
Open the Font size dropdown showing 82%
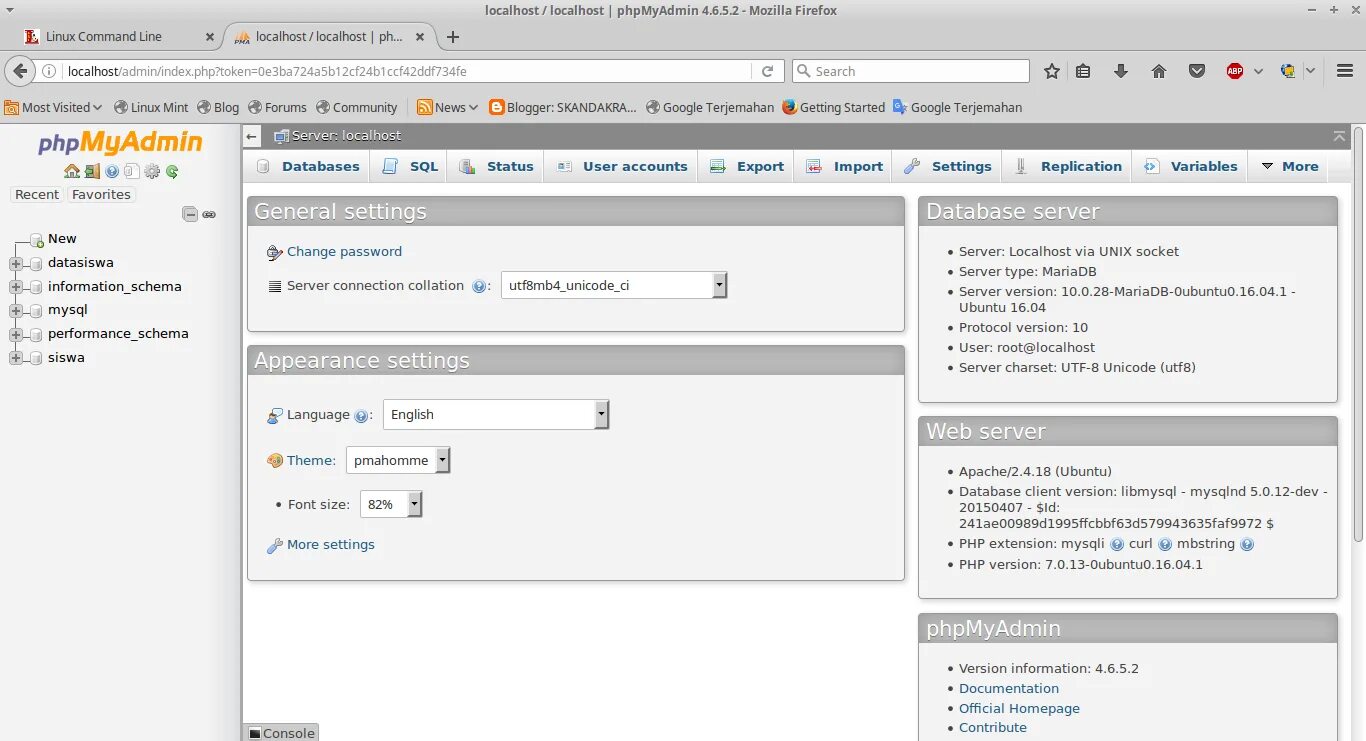[391, 504]
